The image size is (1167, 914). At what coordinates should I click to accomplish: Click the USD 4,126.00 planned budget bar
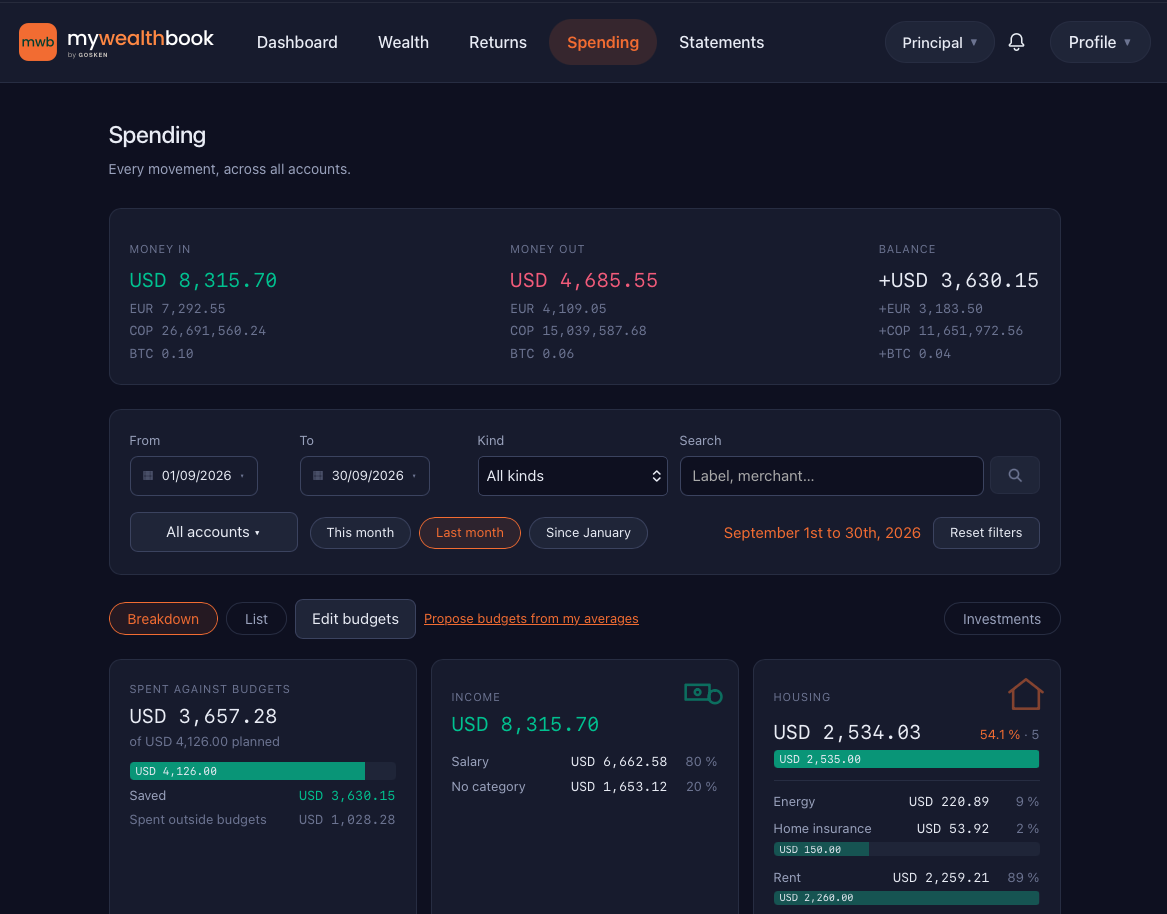263,771
